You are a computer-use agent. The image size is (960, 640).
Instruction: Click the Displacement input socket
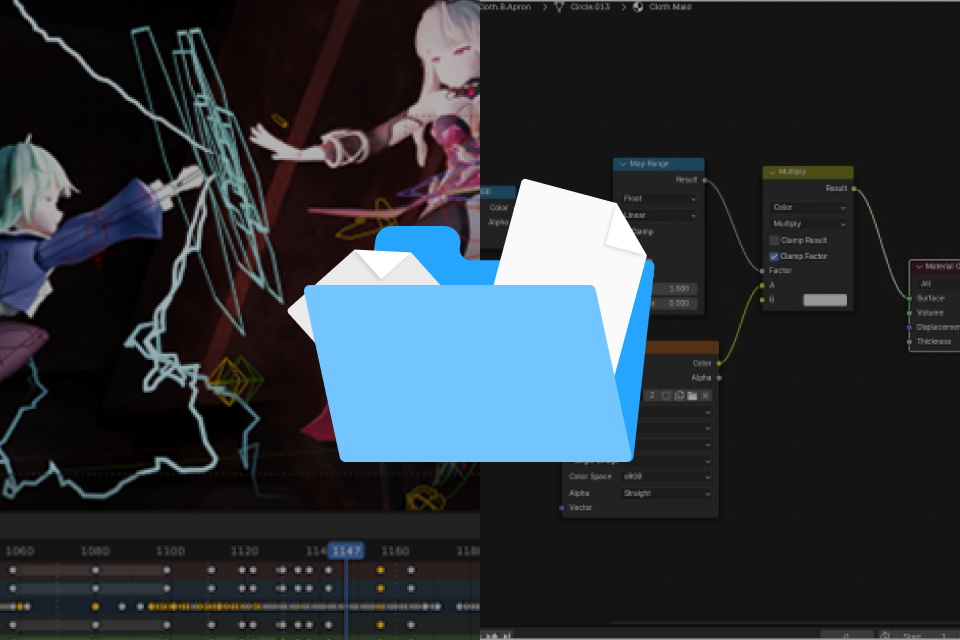pyautogui.click(x=909, y=327)
